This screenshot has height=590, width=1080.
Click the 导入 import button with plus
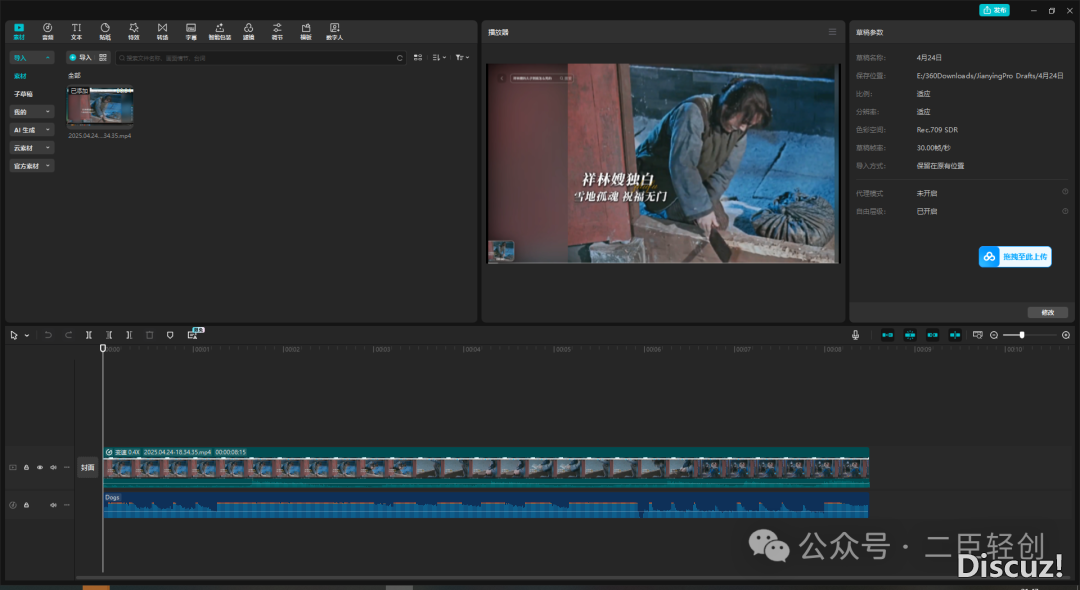(x=80, y=58)
